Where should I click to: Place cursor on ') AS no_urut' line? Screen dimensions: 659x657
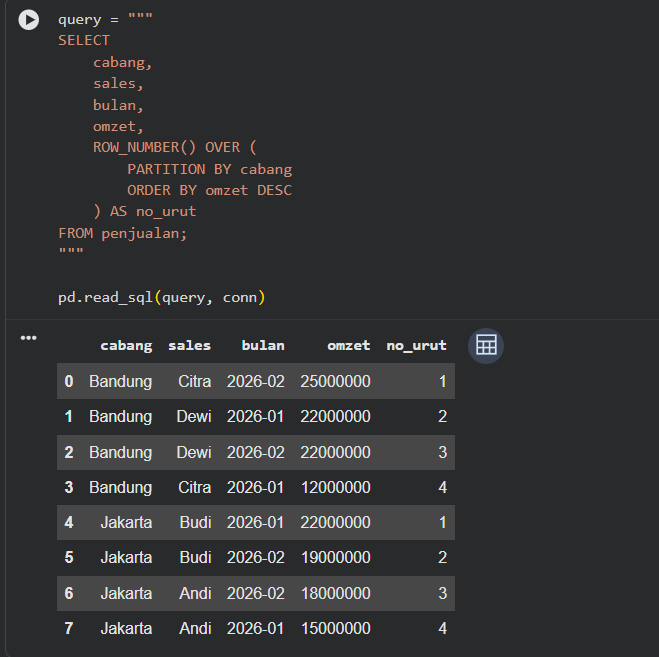click(x=144, y=211)
